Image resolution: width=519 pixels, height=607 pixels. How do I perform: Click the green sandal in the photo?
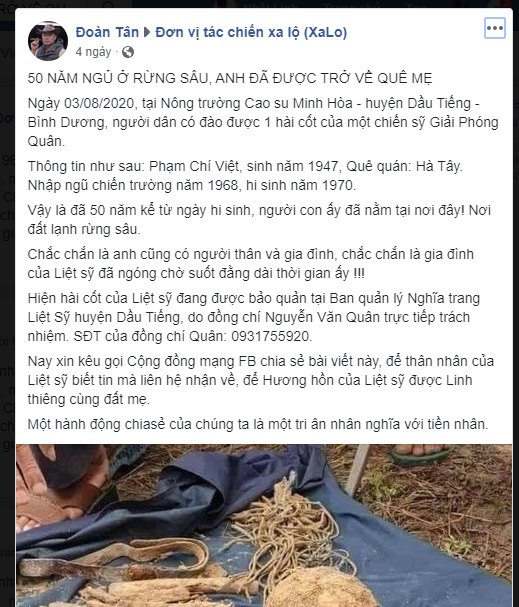(420, 455)
